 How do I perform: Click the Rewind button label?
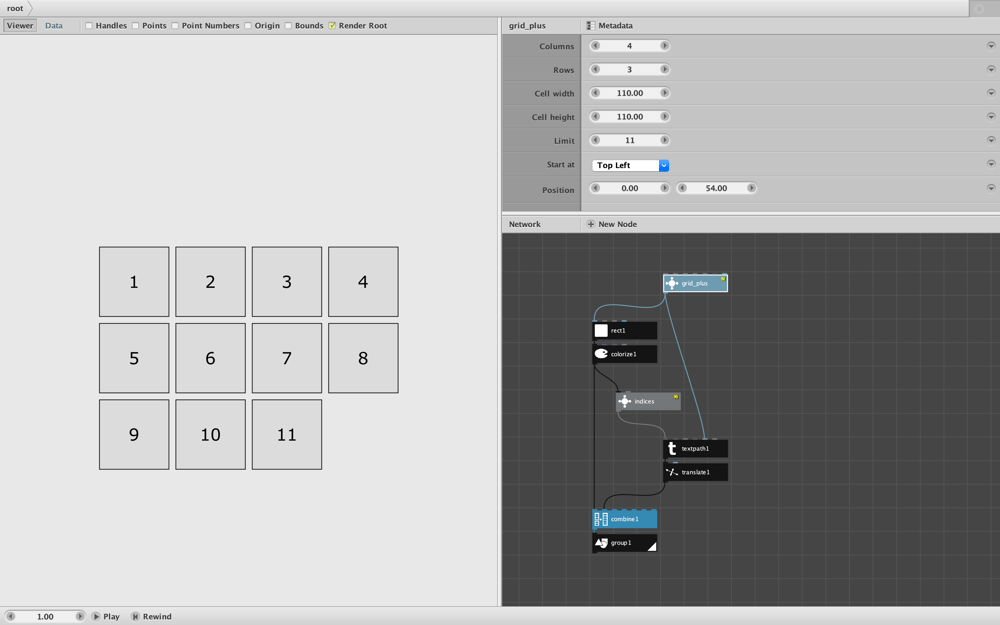[157, 616]
